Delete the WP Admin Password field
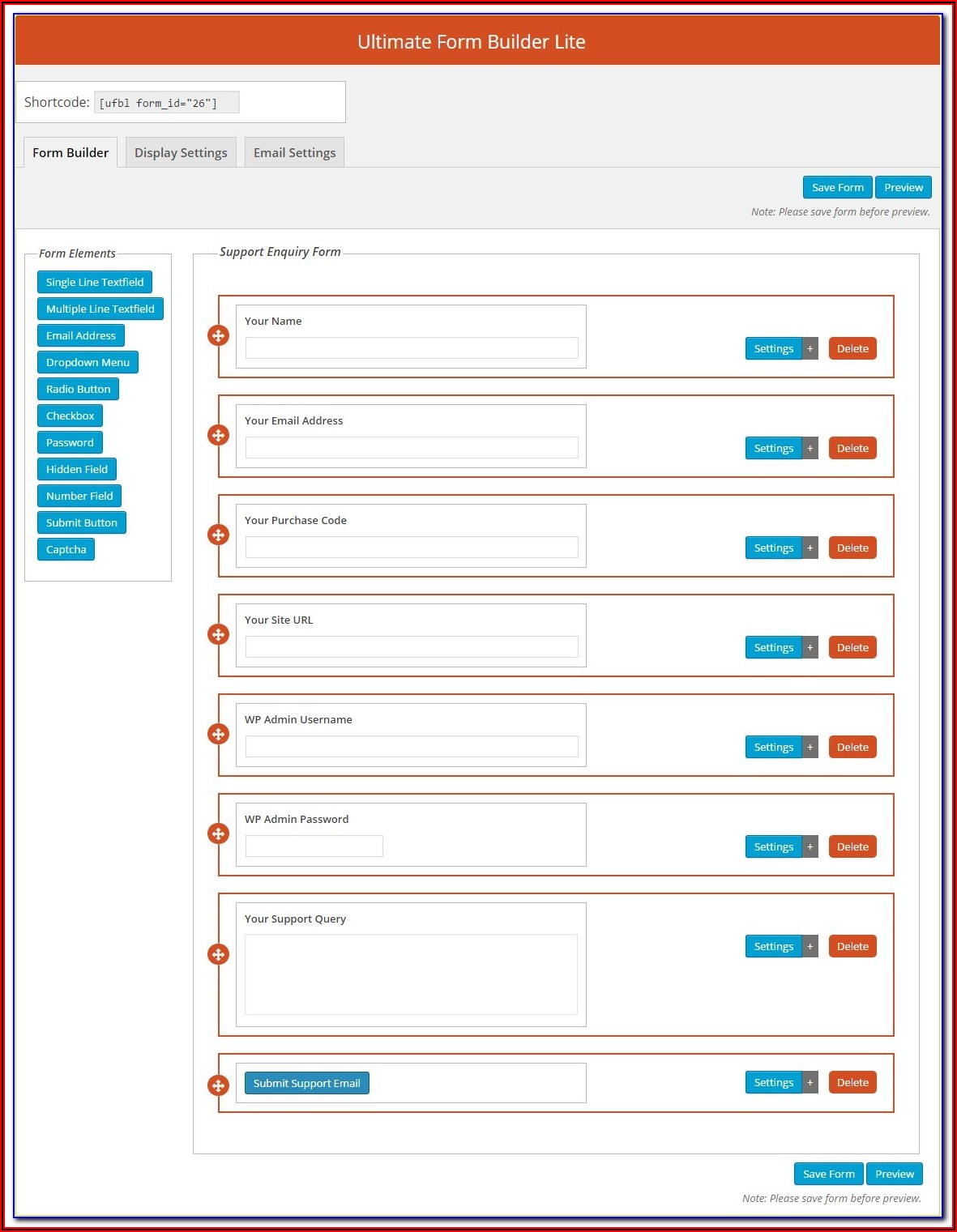The width and height of the screenshot is (957, 1232). click(x=852, y=846)
